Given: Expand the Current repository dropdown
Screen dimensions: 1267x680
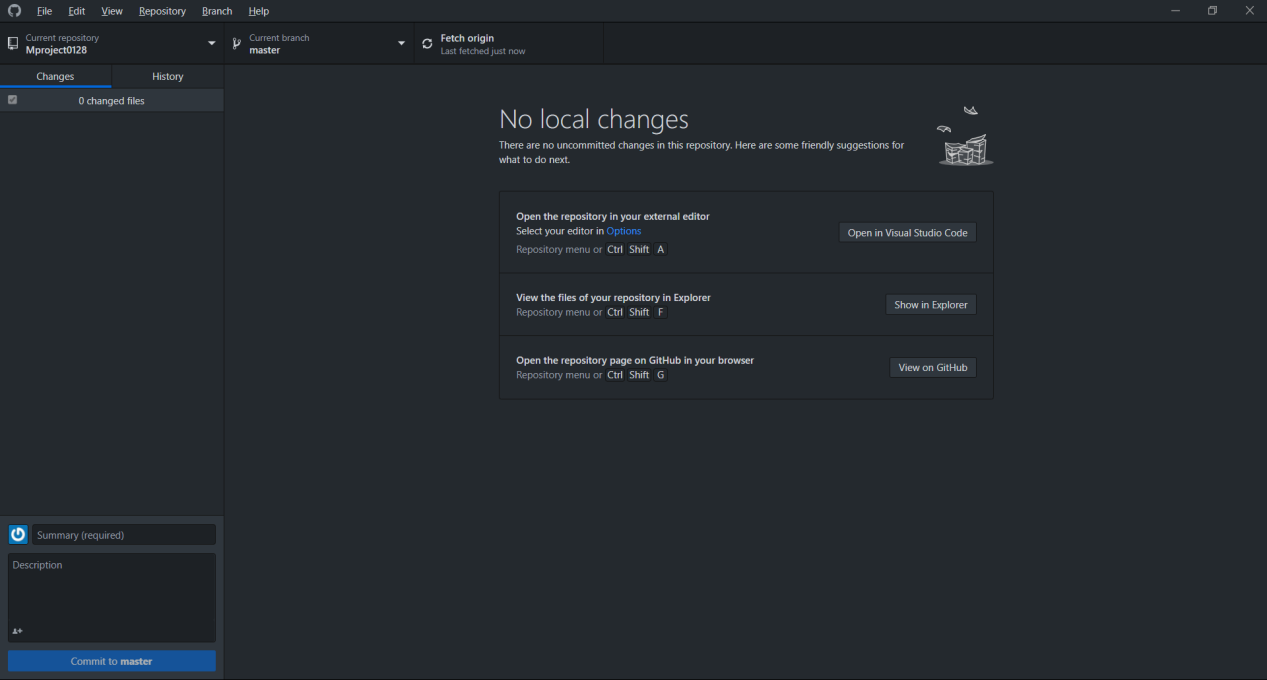Looking at the screenshot, I should tap(211, 44).
